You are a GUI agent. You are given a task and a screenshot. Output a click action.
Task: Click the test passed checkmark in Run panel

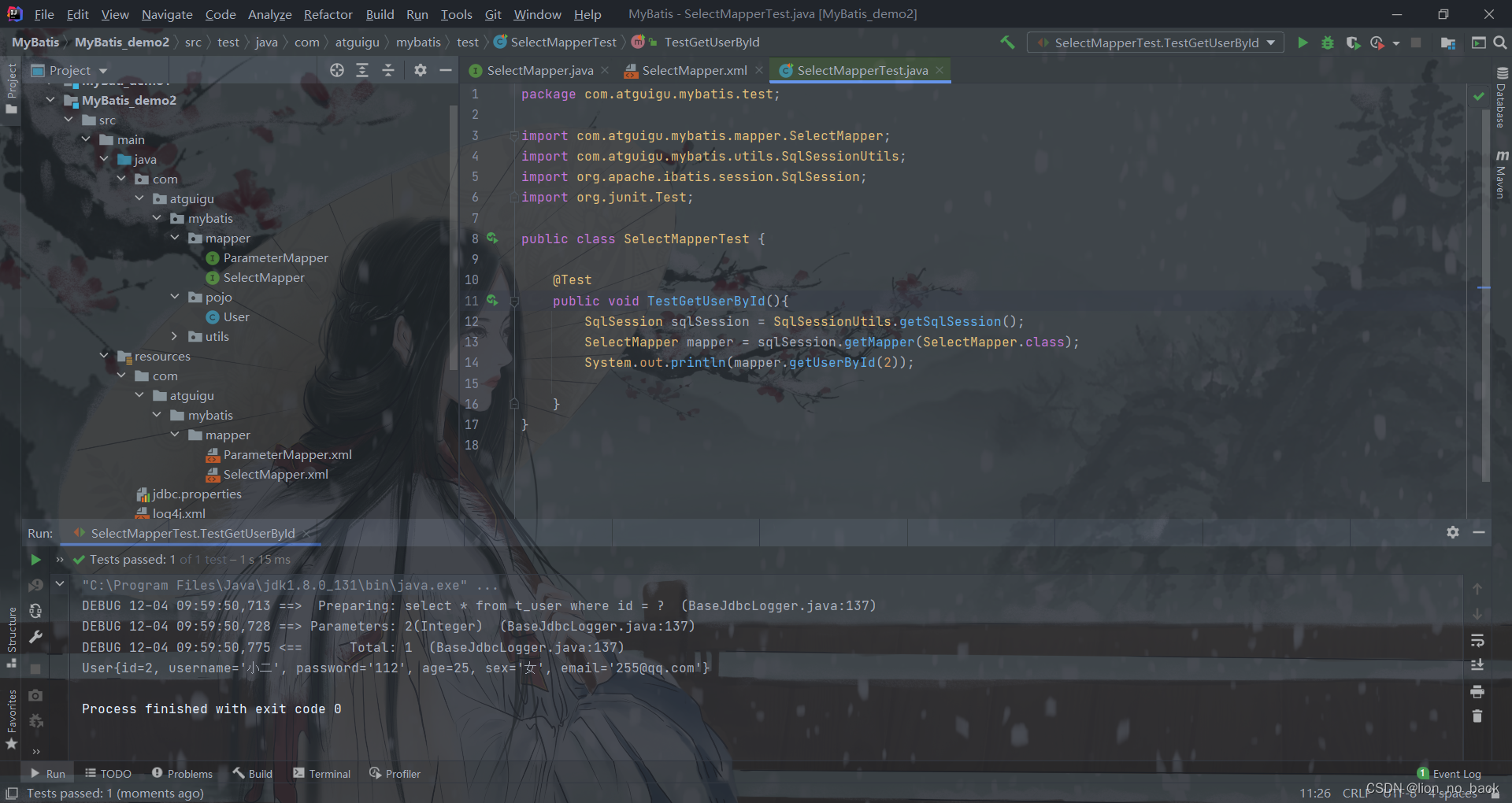point(79,560)
